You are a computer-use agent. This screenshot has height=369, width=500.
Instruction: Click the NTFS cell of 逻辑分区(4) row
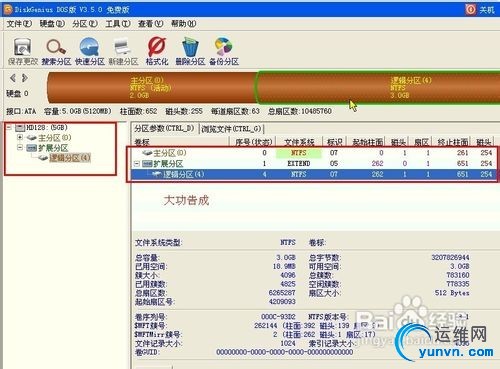click(x=299, y=174)
